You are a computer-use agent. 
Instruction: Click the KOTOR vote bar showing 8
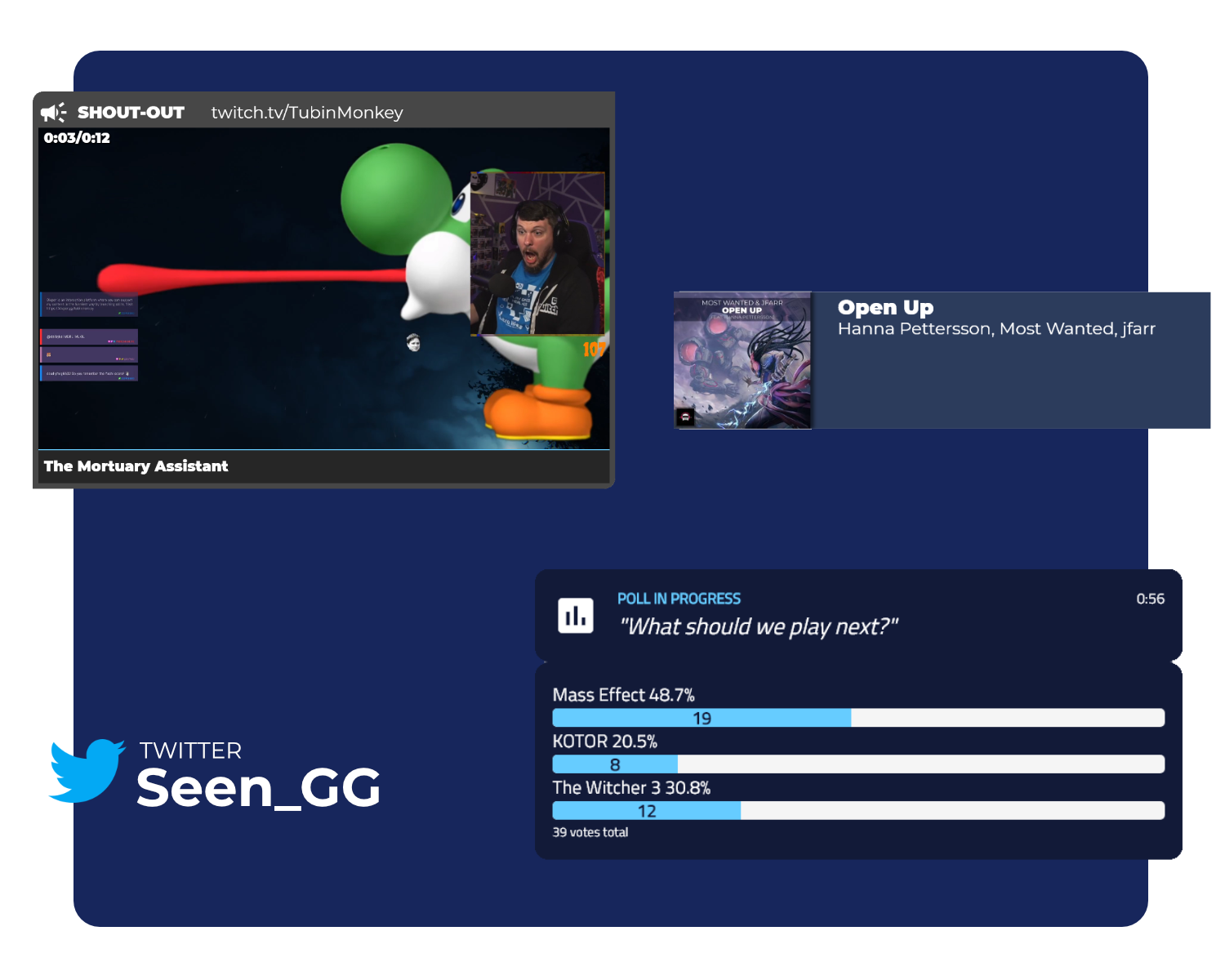pos(858,764)
